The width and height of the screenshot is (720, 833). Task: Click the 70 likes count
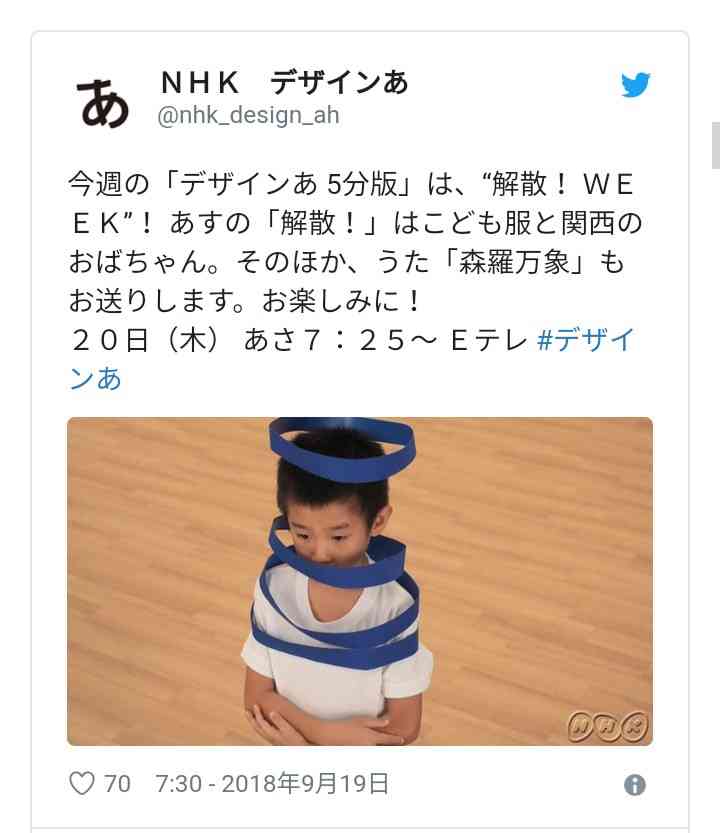coord(117,784)
